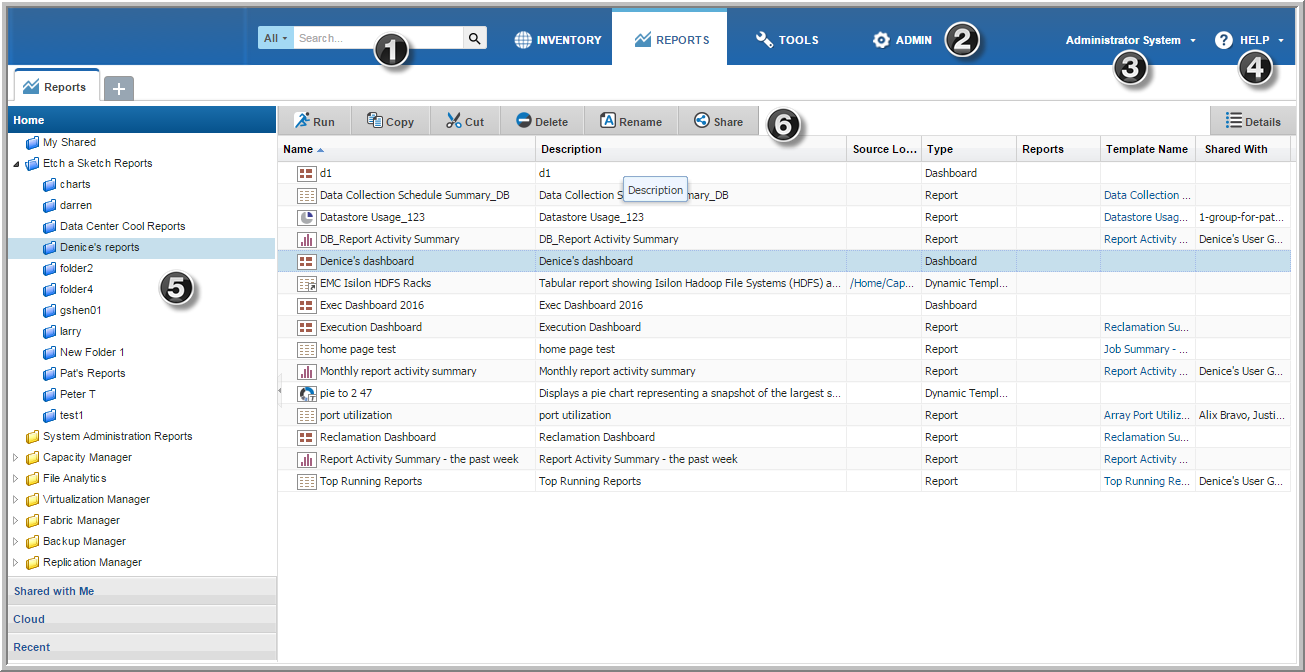
Task: Open the Inventory menu
Action: click(x=558, y=40)
